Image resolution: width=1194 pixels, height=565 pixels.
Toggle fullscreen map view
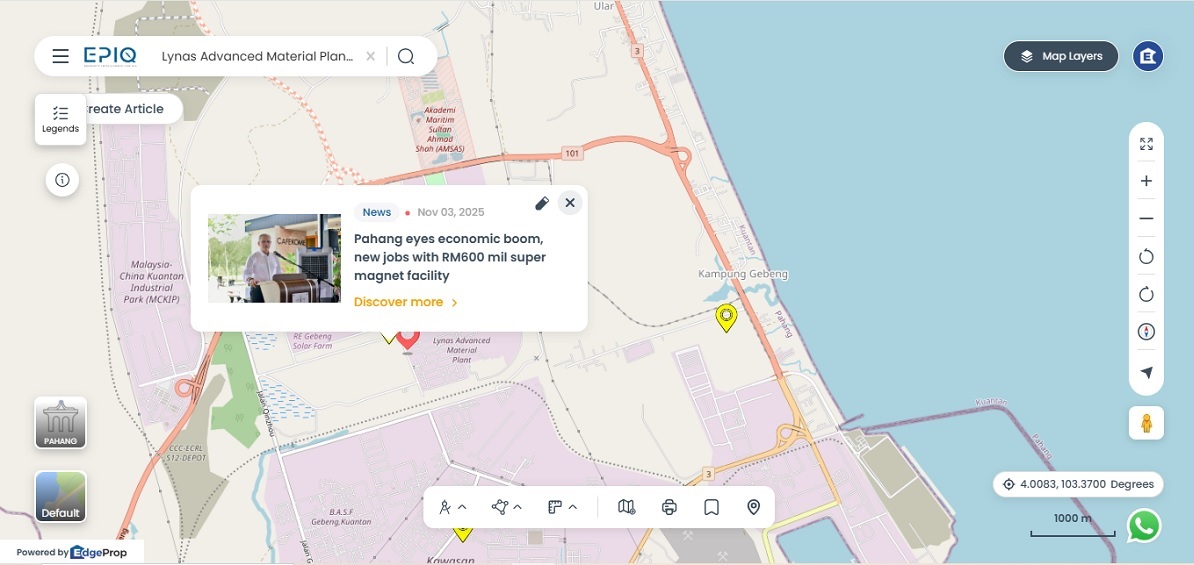coord(1146,144)
